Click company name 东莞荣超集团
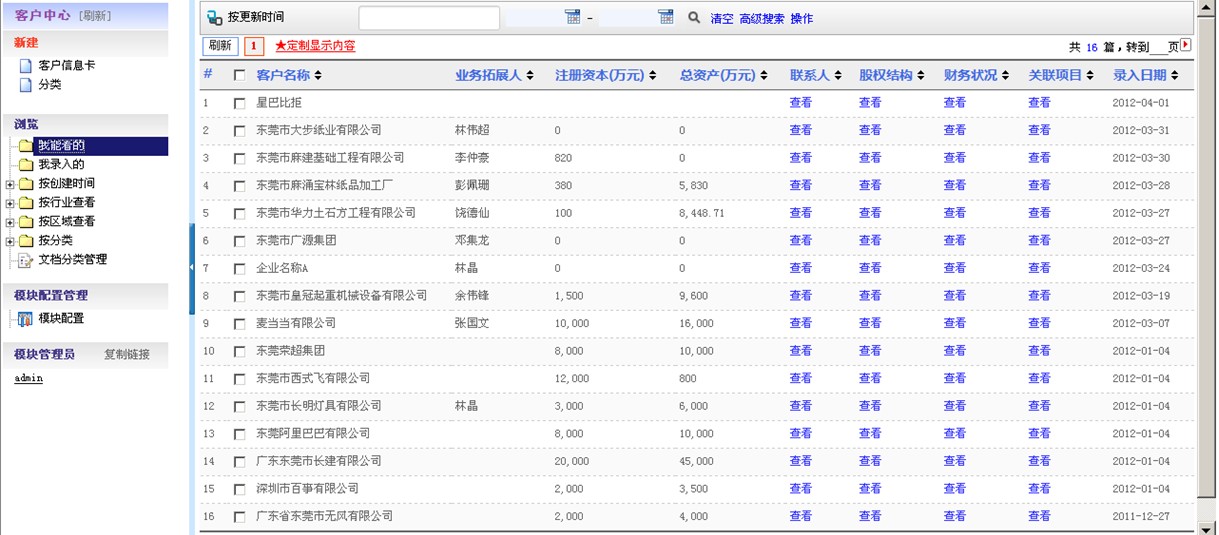The image size is (1219, 535). click(291, 351)
